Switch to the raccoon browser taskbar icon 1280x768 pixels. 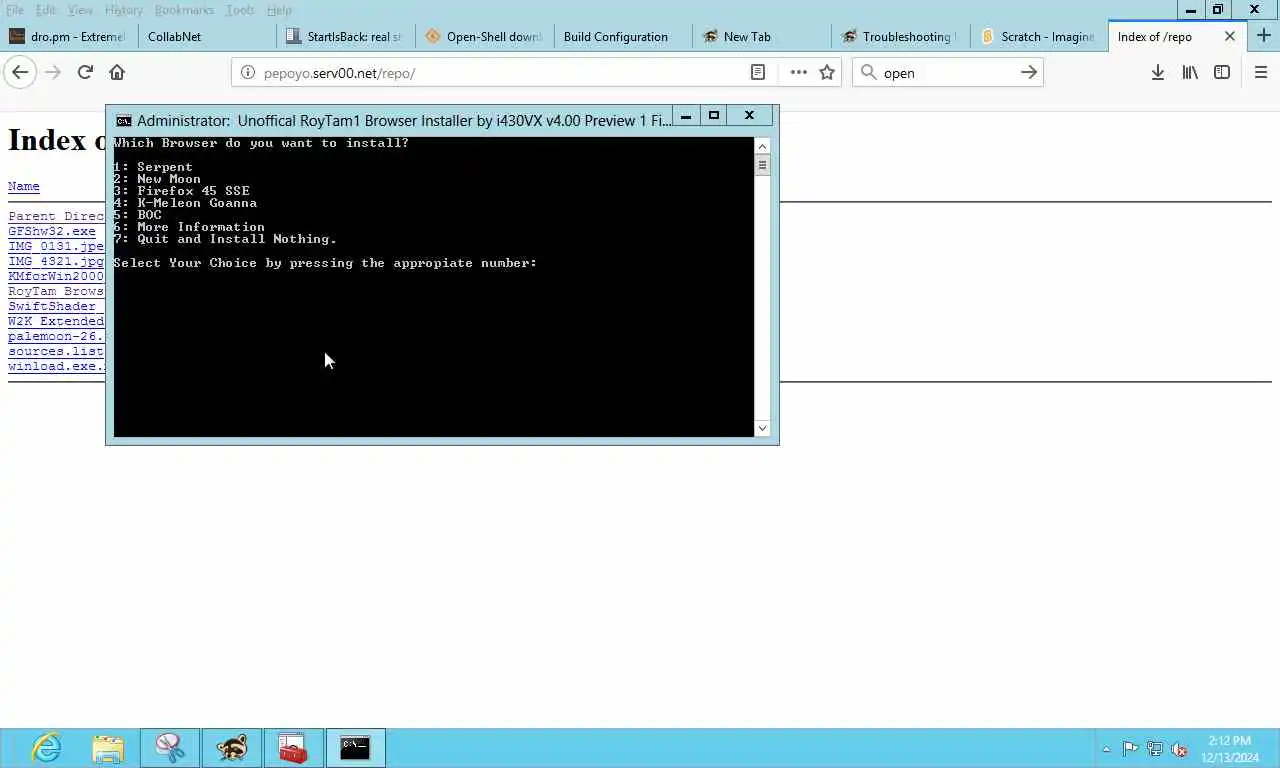(232, 748)
